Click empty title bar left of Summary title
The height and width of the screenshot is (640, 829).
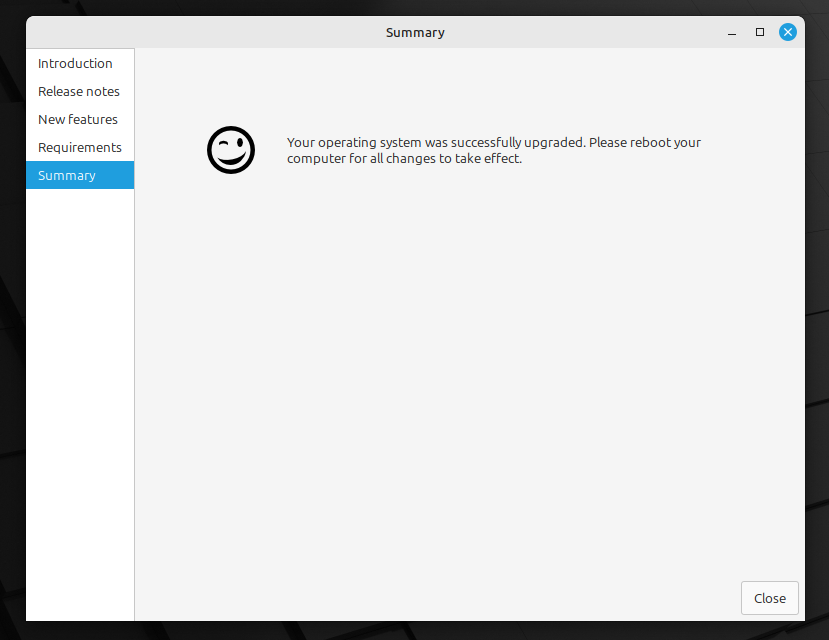click(200, 32)
